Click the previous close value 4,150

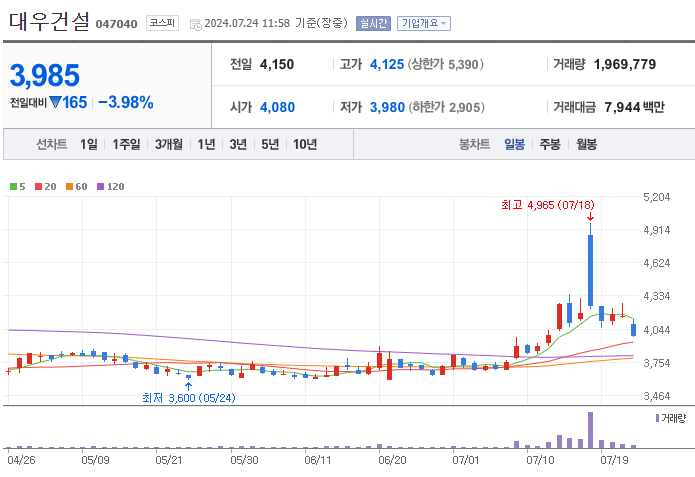pyautogui.click(x=277, y=65)
